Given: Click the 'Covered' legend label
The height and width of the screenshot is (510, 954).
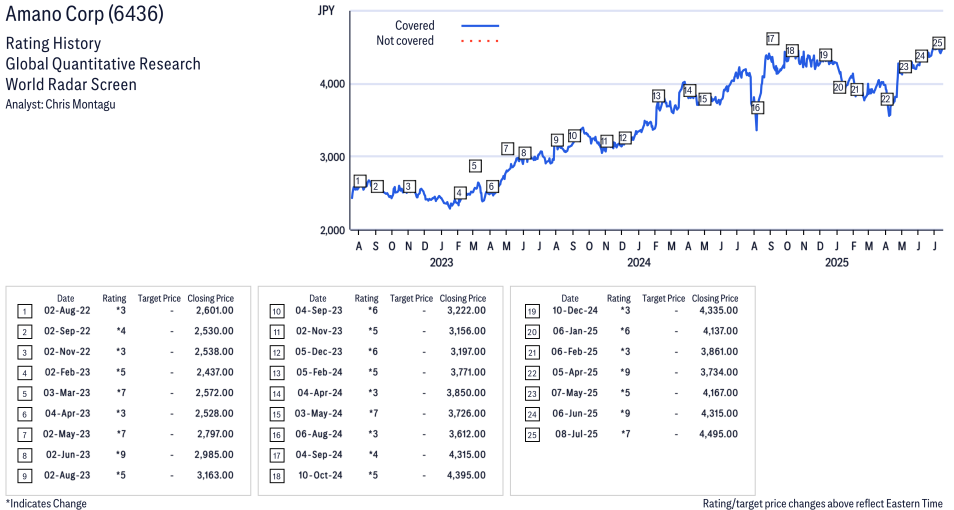Looking at the screenshot, I should tap(414, 26).
